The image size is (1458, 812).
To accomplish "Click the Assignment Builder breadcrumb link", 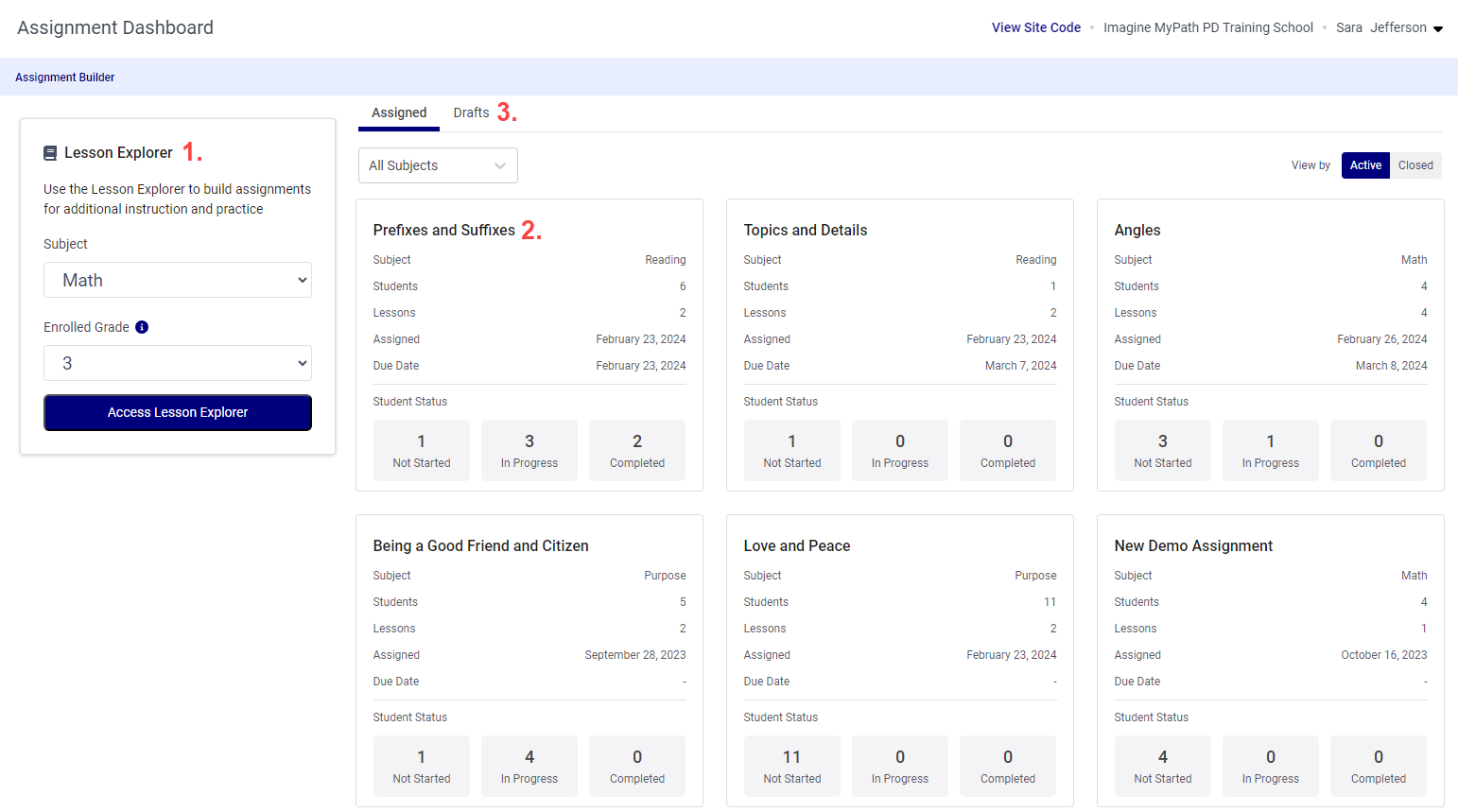I will point(64,77).
